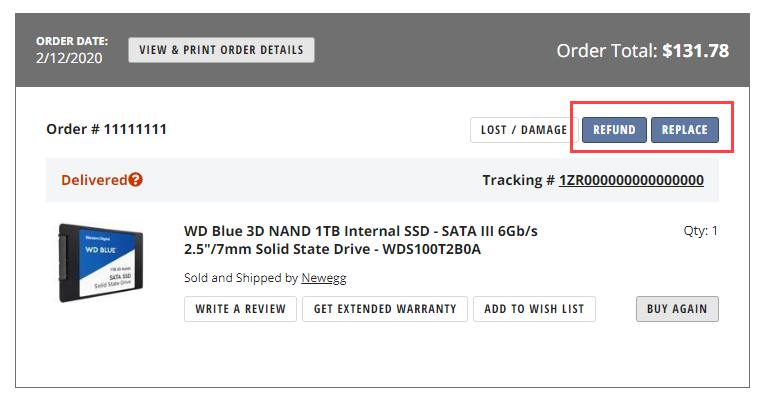Click the Buy Again button

pos(677,309)
